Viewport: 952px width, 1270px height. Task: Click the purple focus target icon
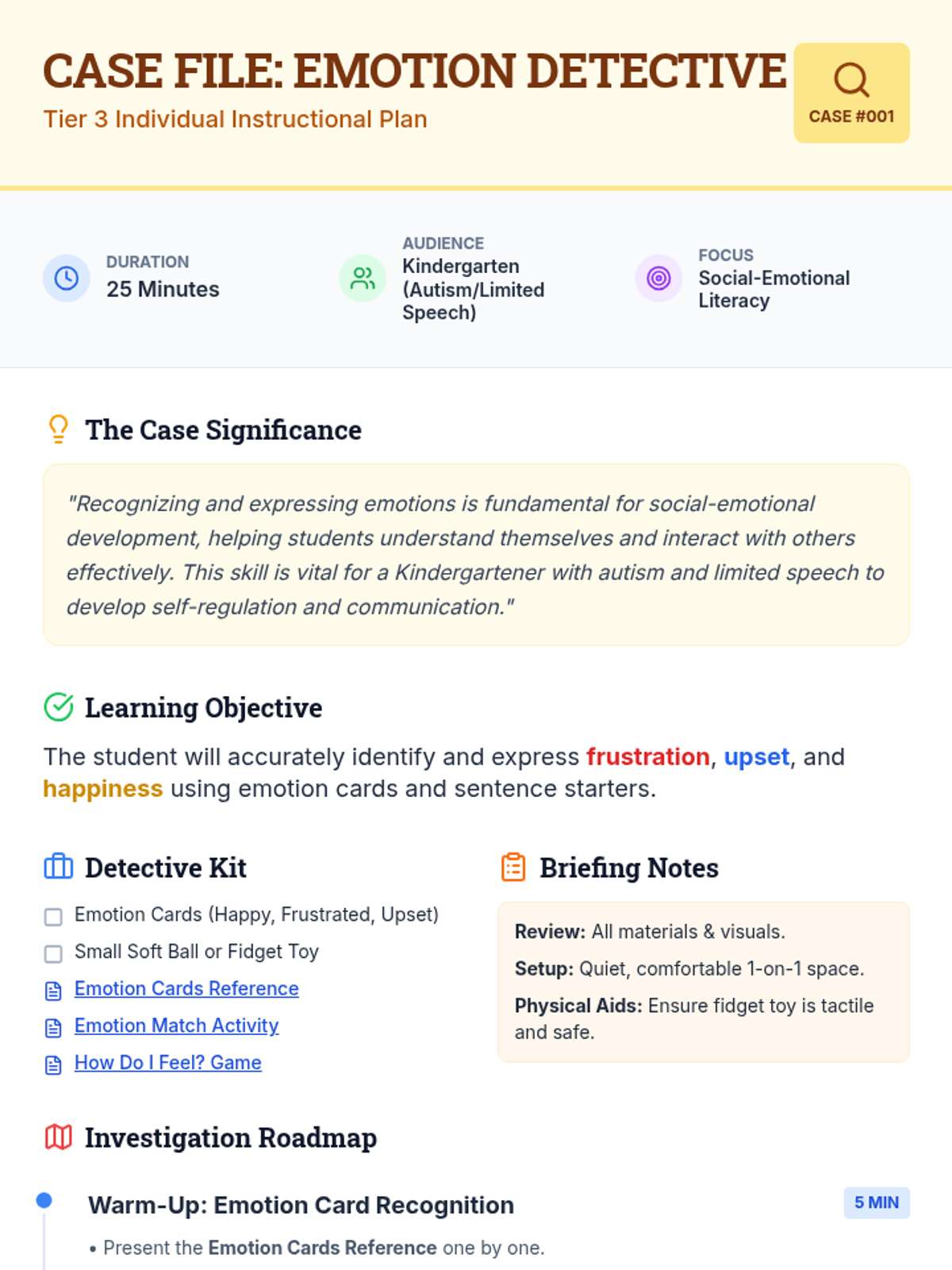(658, 278)
